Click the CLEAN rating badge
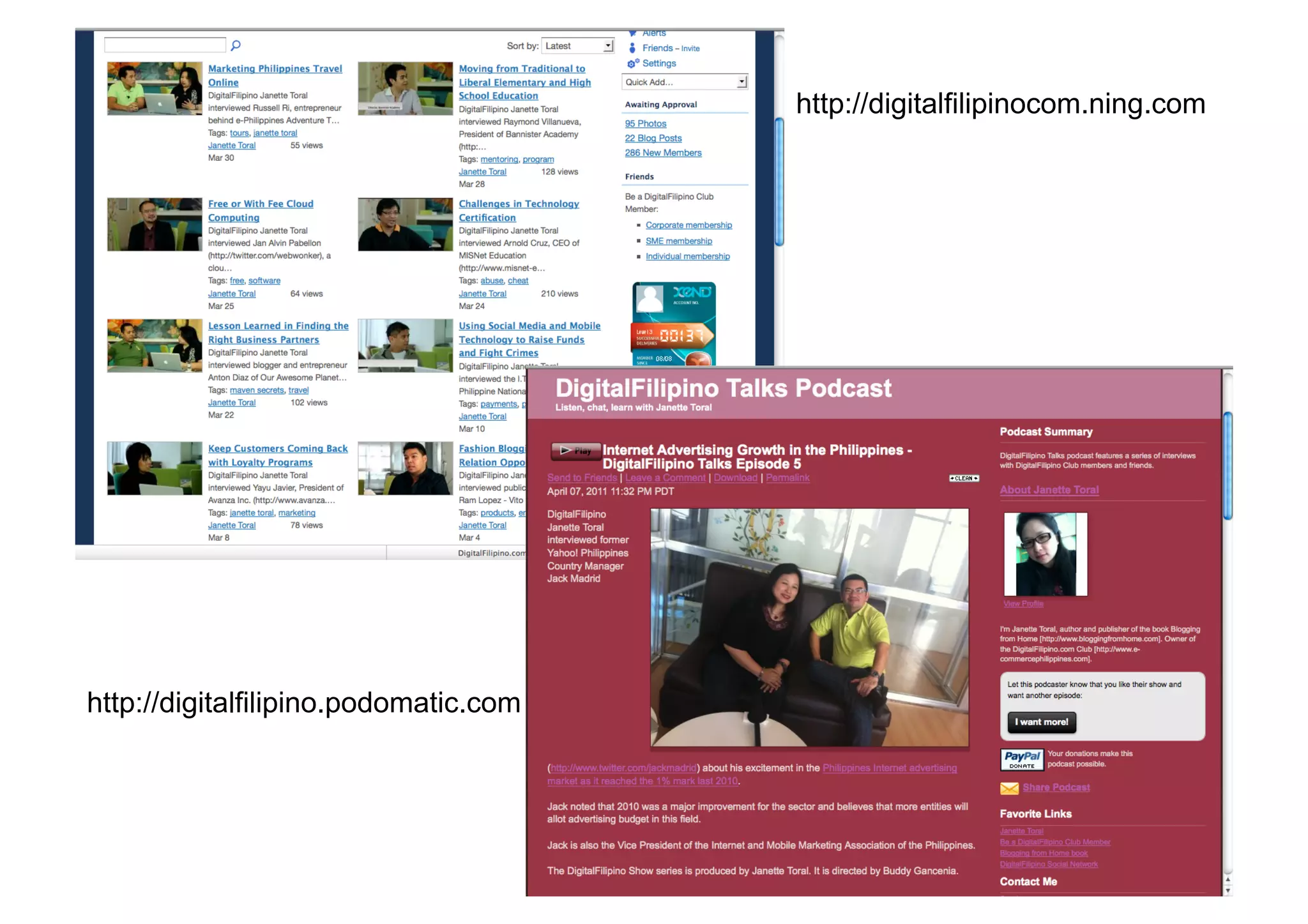The width and height of the screenshot is (1308, 924). click(x=964, y=478)
